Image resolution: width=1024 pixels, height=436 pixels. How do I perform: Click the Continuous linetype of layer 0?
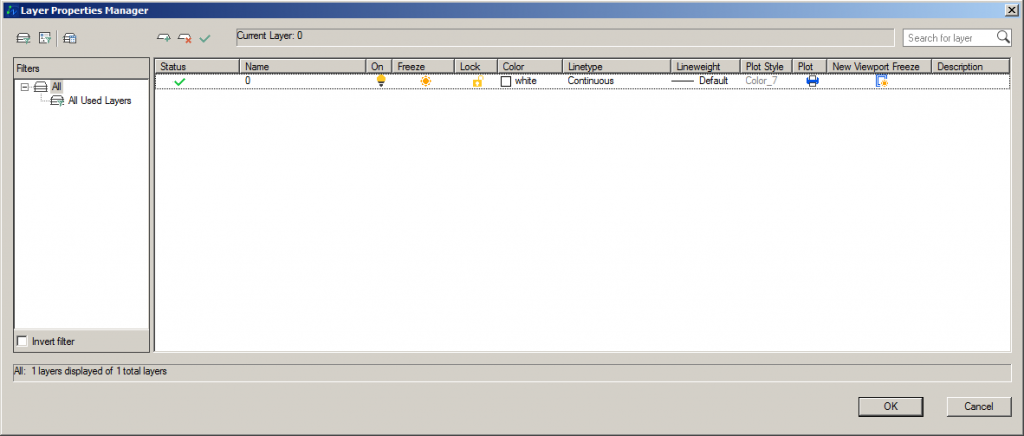[590, 82]
